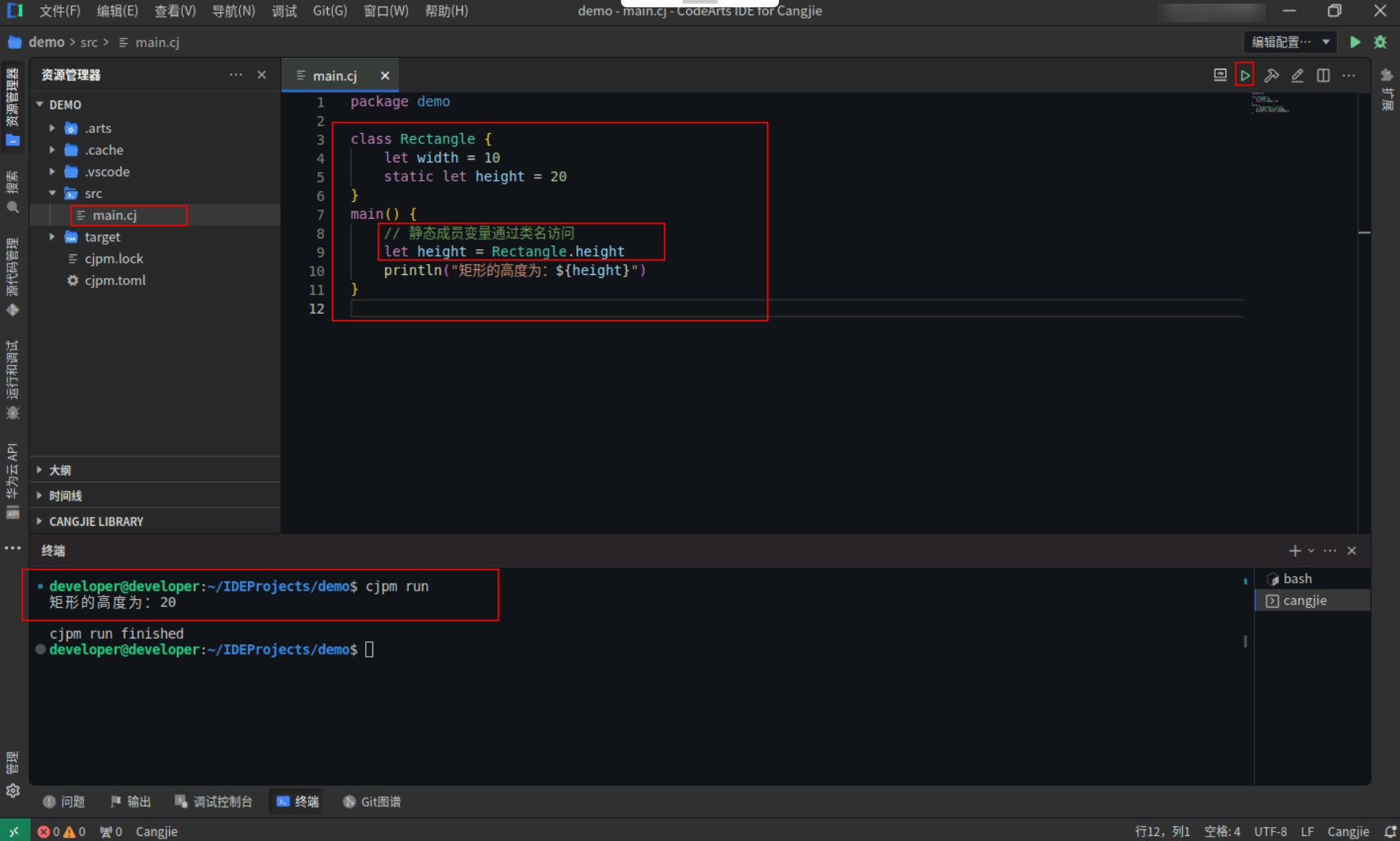Open the 窗口(W) menu
1400x841 pixels.
pyautogui.click(x=385, y=11)
